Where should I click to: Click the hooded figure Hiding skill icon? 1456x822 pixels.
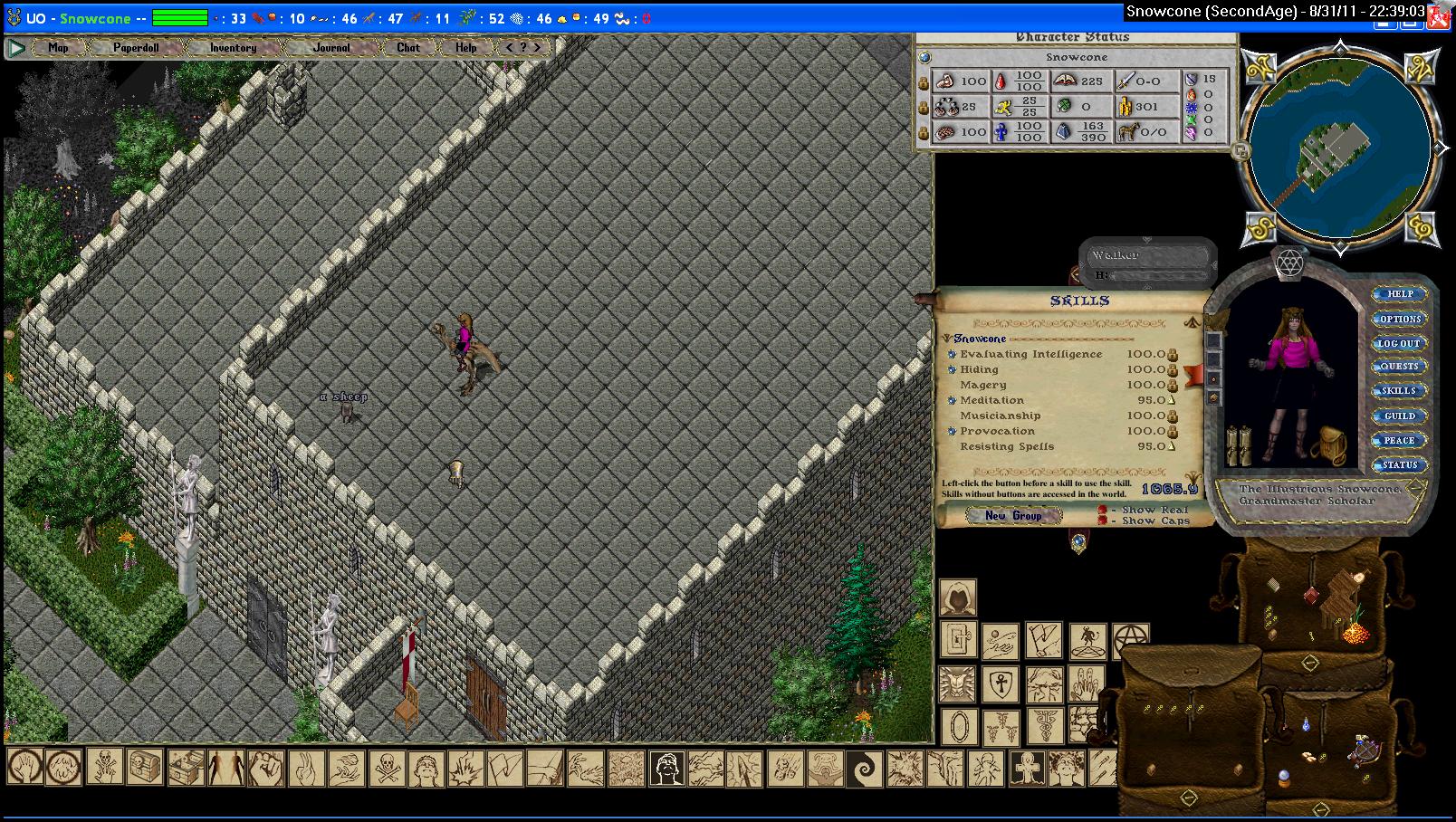click(x=957, y=597)
